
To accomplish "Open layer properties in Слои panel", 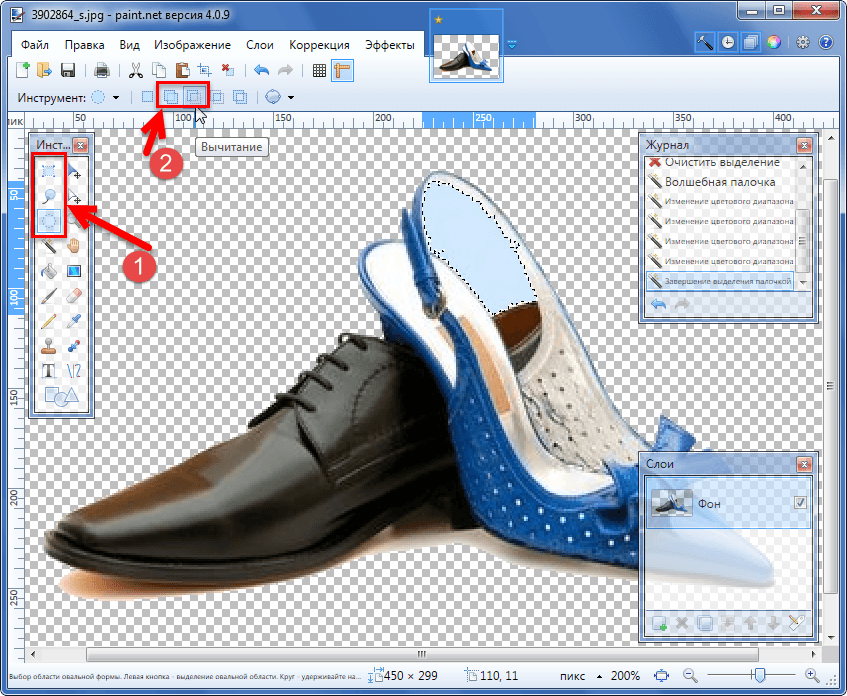I will tap(796, 623).
